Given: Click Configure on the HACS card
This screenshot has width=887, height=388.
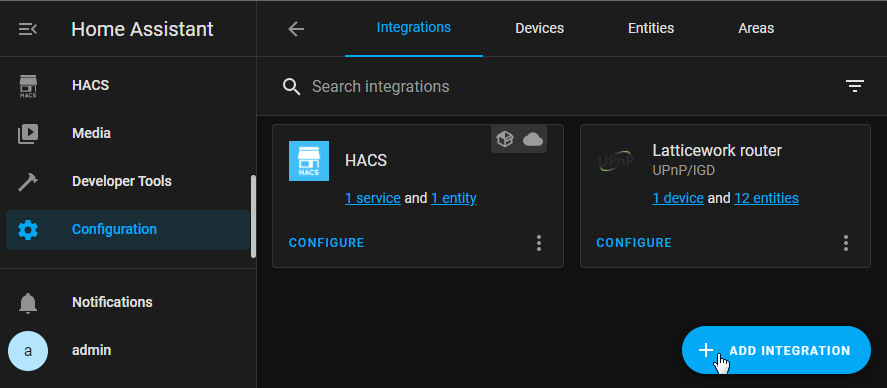Looking at the screenshot, I should 326,243.
